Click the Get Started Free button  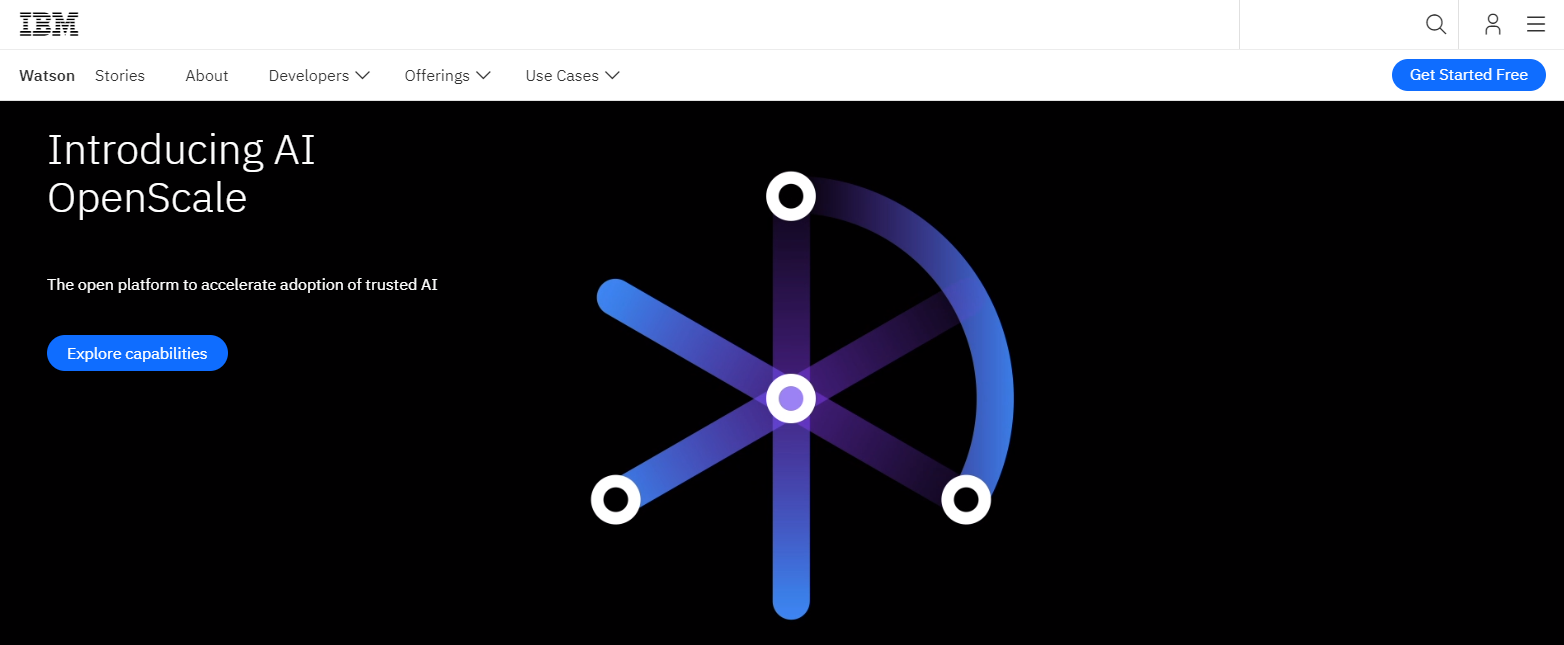(x=1468, y=74)
